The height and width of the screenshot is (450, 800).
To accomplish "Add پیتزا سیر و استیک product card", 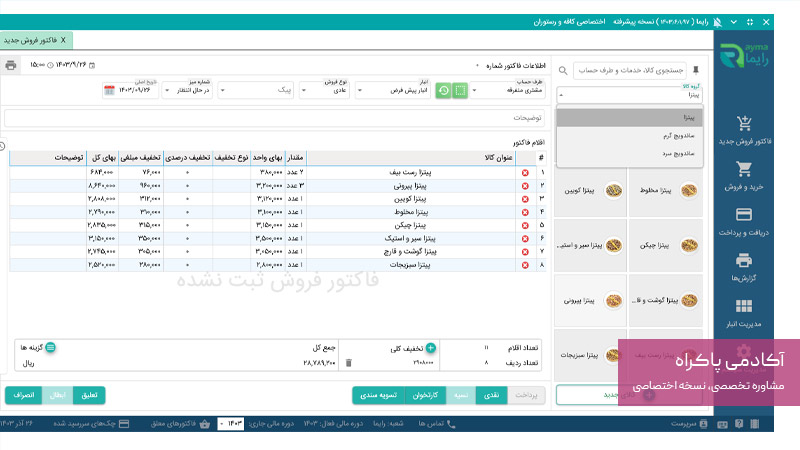I will click(x=590, y=245).
